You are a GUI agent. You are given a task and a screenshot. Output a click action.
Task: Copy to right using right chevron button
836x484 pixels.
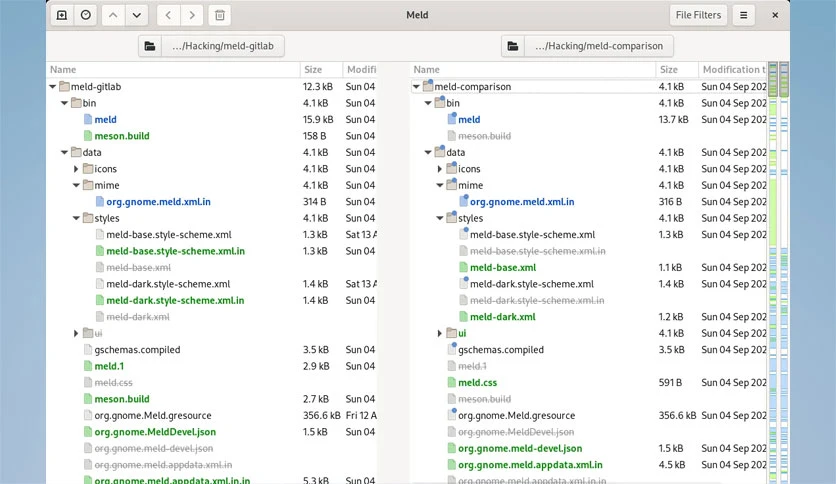[192, 15]
